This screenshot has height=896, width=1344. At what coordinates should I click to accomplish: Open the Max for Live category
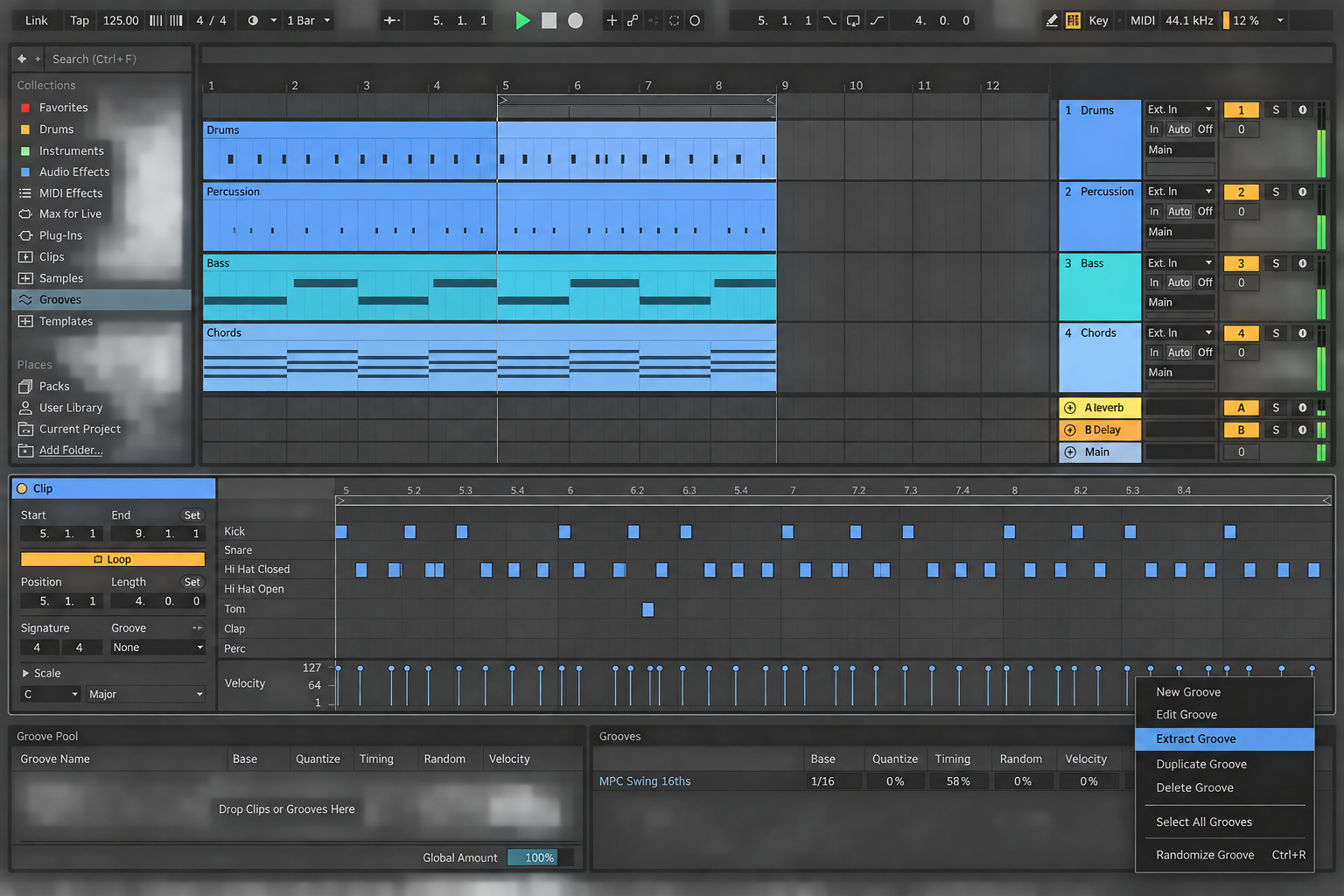70,213
